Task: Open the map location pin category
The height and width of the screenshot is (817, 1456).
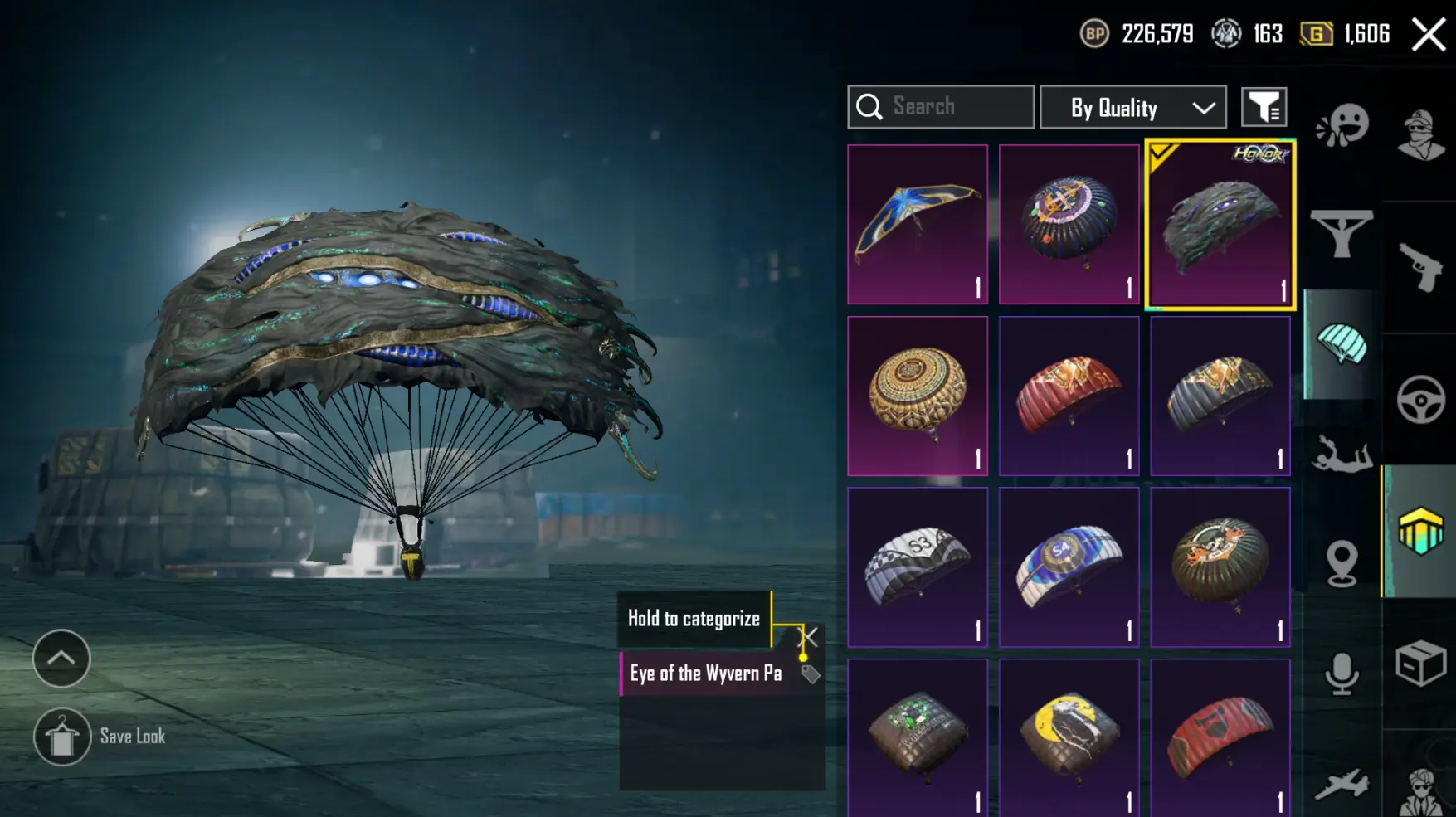Action: [x=1341, y=563]
